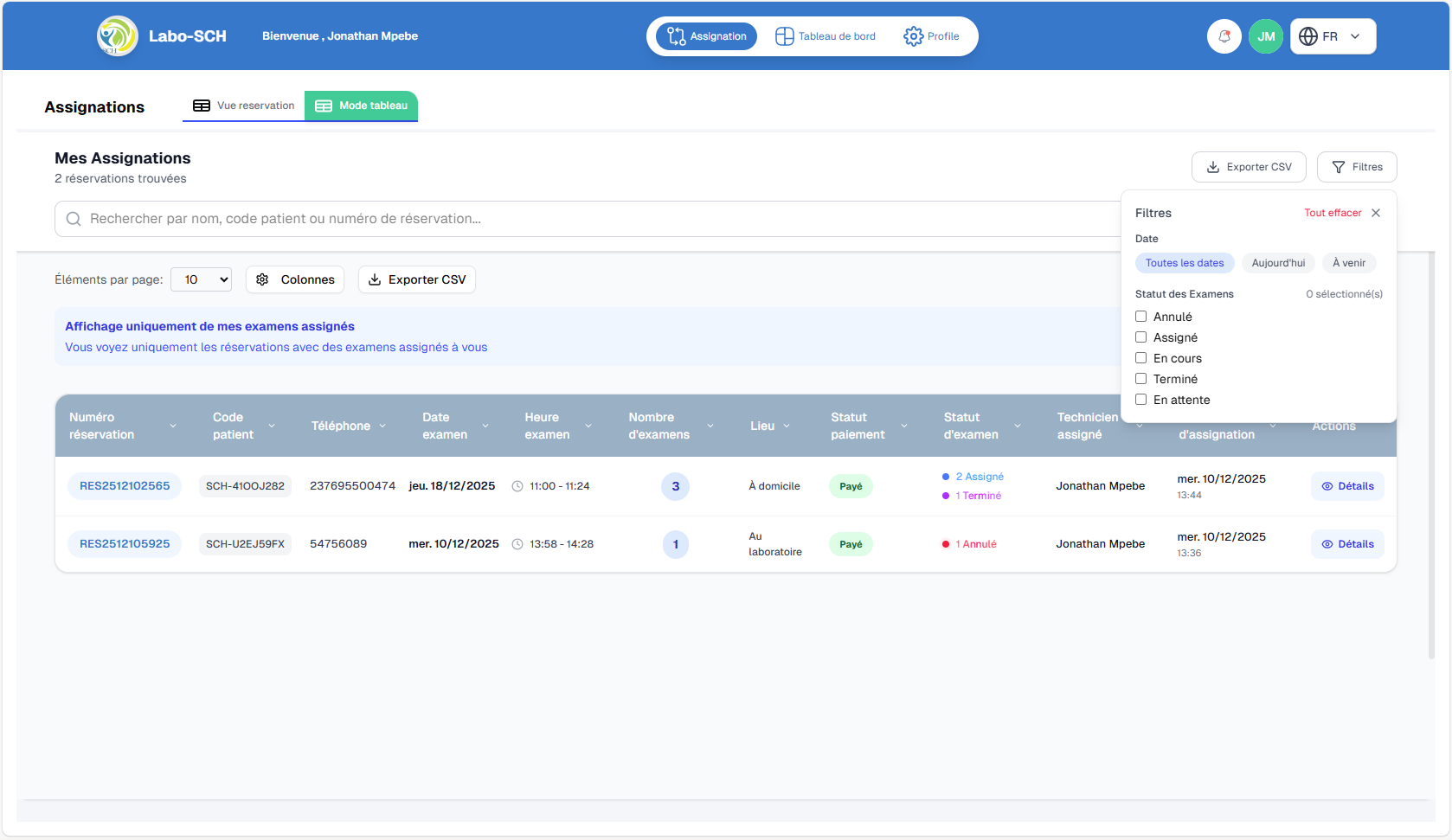
Task: Open the JM avatar in top bar
Action: coord(1266,35)
